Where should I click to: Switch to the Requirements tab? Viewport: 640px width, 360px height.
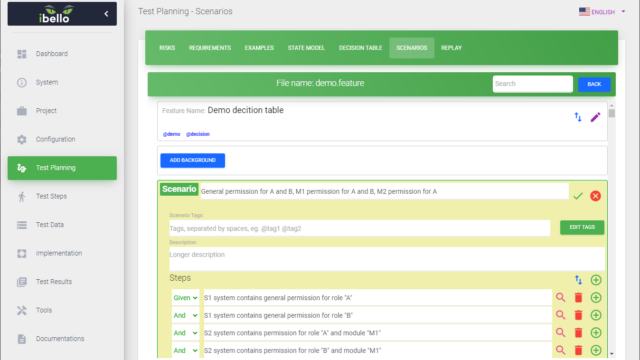(210, 48)
